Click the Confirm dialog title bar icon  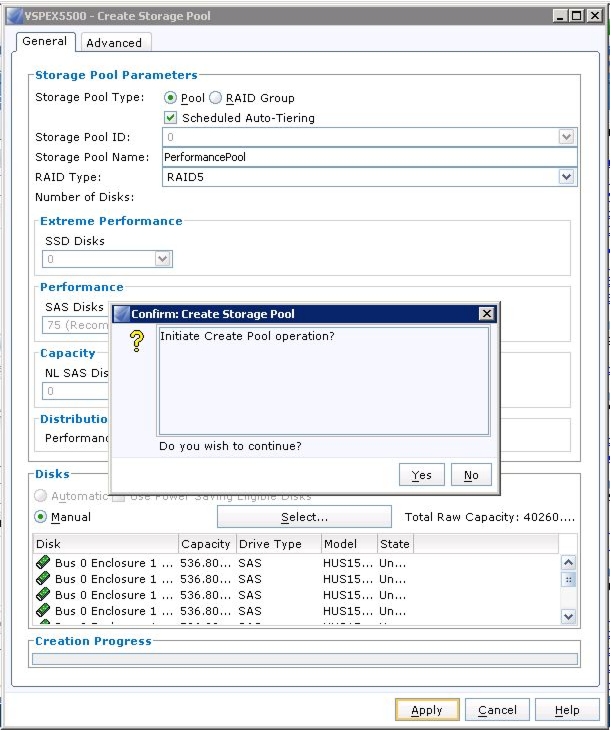(x=121, y=314)
